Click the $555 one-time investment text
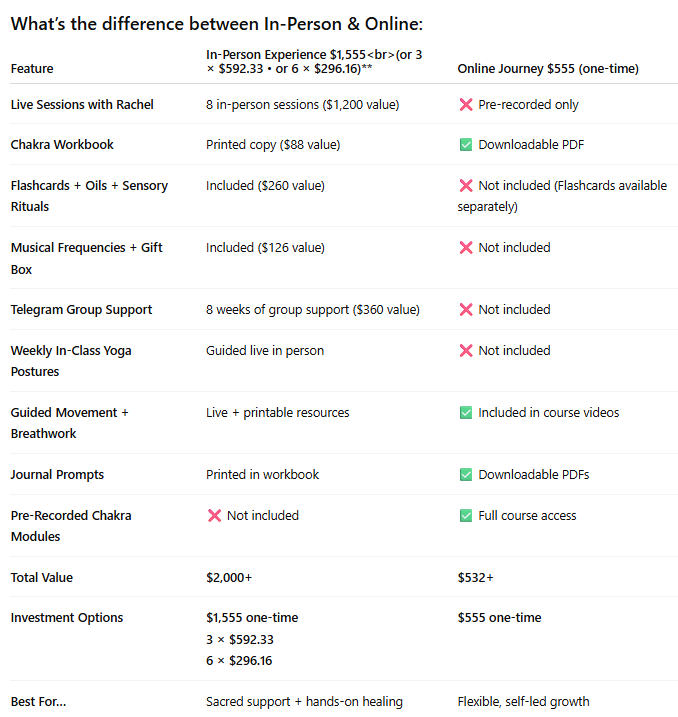 (x=500, y=618)
